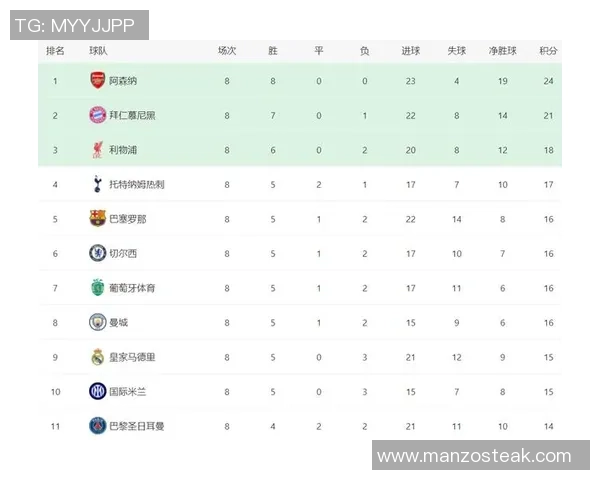
Task: Click the Paris Saint-Germain crest icon
Action: [x=97, y=426]
